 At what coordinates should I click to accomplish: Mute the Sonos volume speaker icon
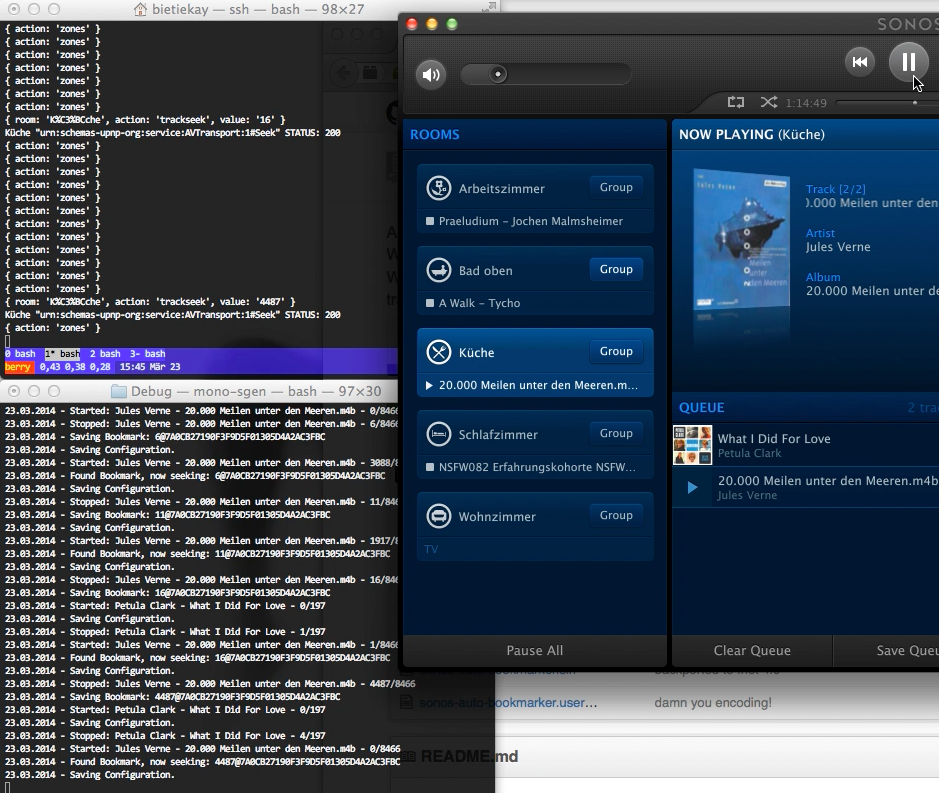(x=431, y=75)
